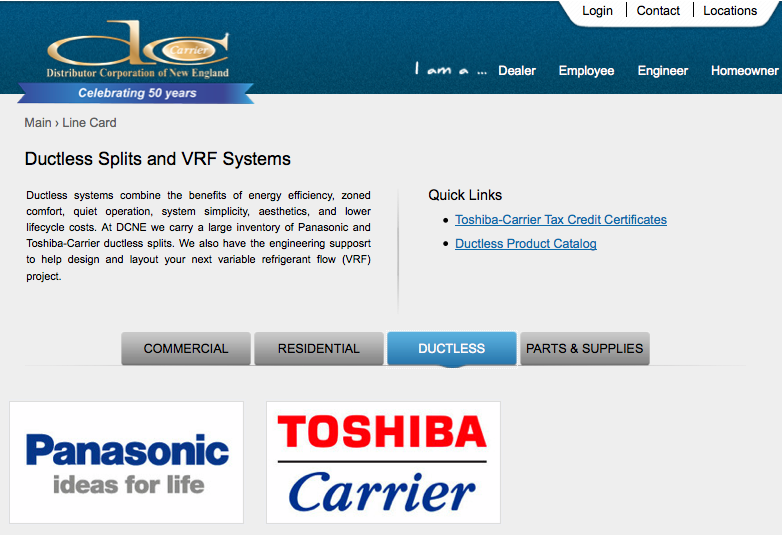This screenshot has width=782, height=535.
Task: Click the Main breadcrumb link
Action: click(x=38, y=123)
